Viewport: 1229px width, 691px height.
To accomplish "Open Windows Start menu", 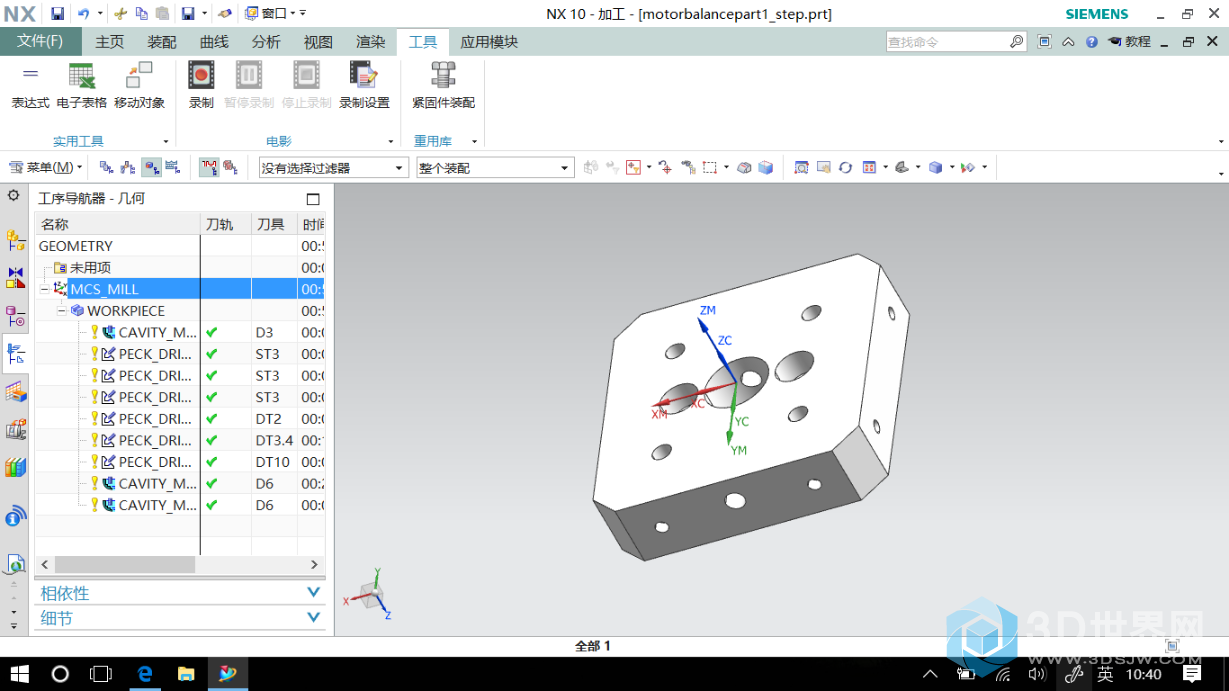I will click(x=19, y=674).
